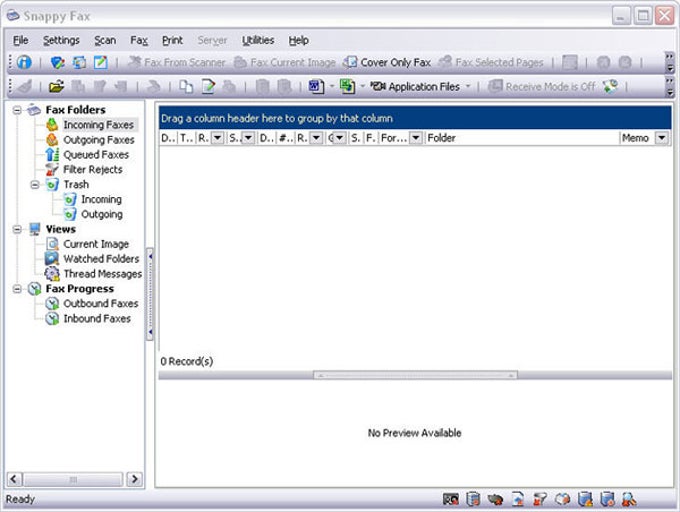Click the Snappy Fax title text
Screen dimensions: 680x512
[57, 16]
